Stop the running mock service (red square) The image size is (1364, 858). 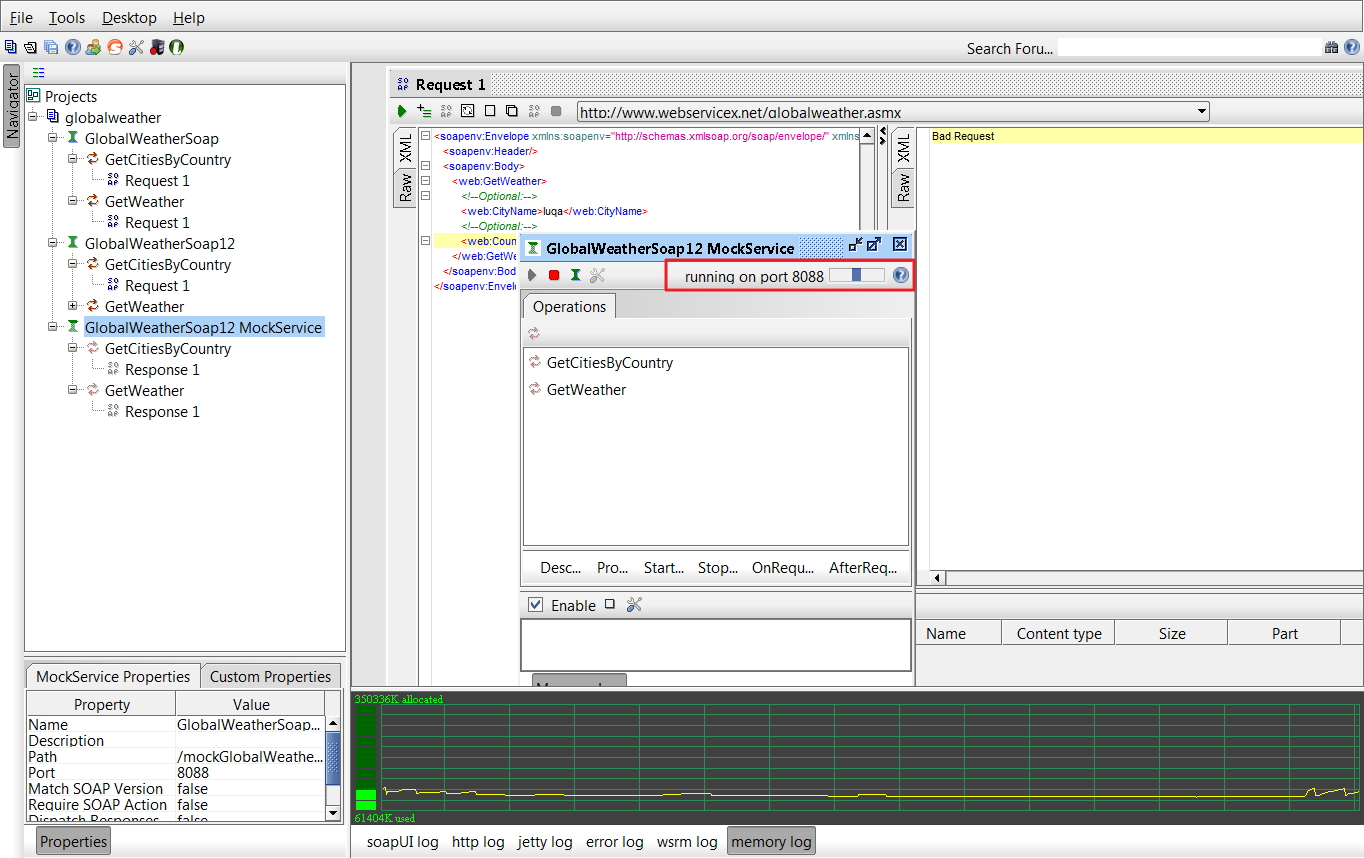click(554, 275)
